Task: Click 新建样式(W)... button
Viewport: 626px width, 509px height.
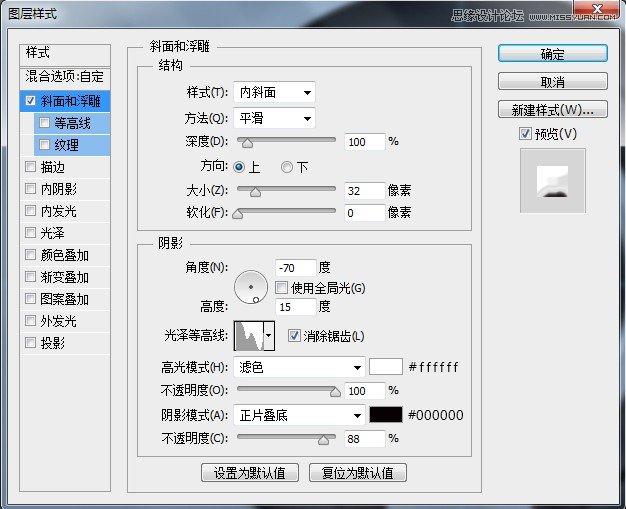Action: [x=553, y=109]
